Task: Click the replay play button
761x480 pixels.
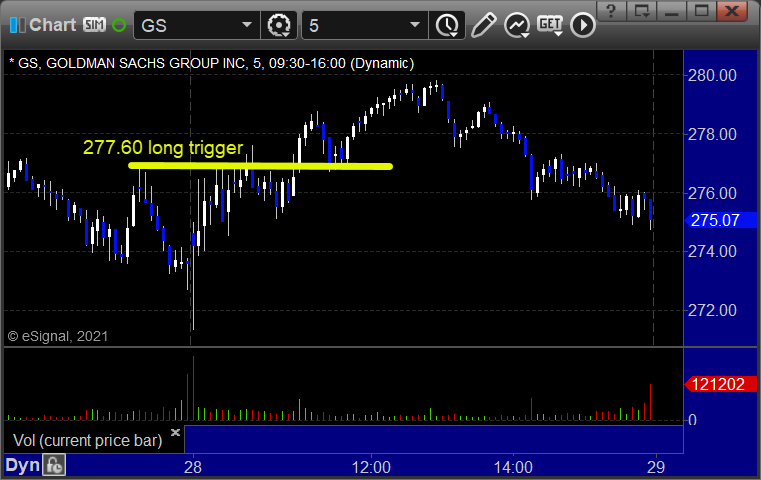Action: (x=582, y=25)
